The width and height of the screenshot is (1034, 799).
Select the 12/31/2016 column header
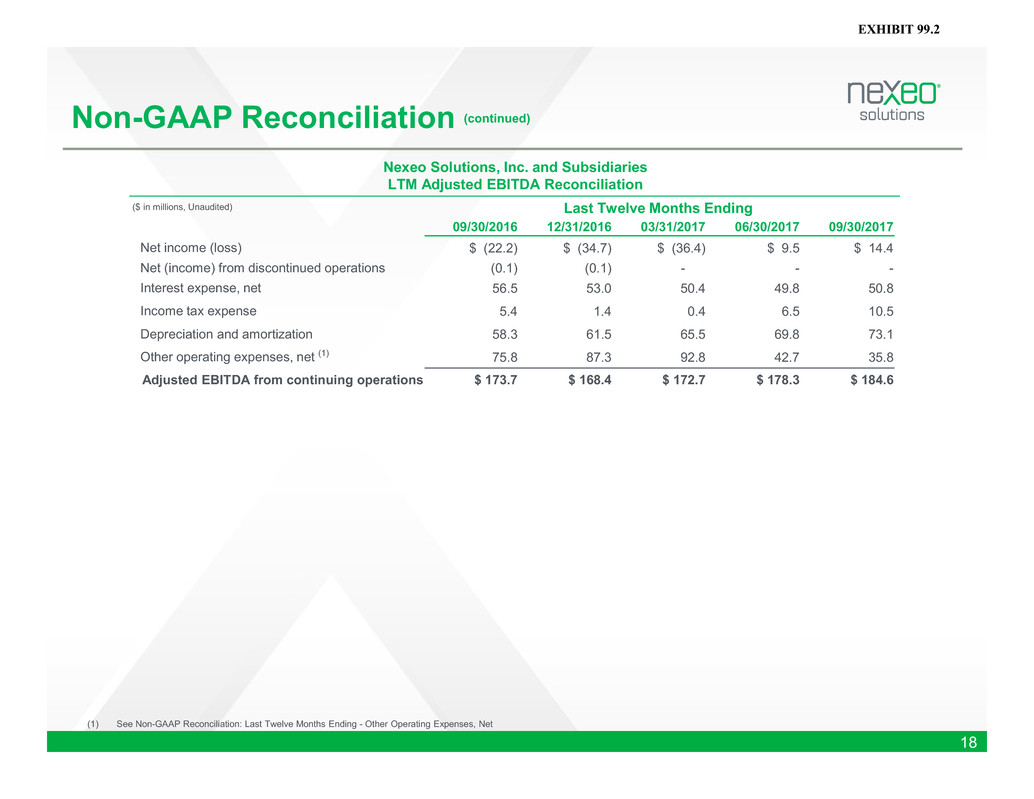click(579, 227)
